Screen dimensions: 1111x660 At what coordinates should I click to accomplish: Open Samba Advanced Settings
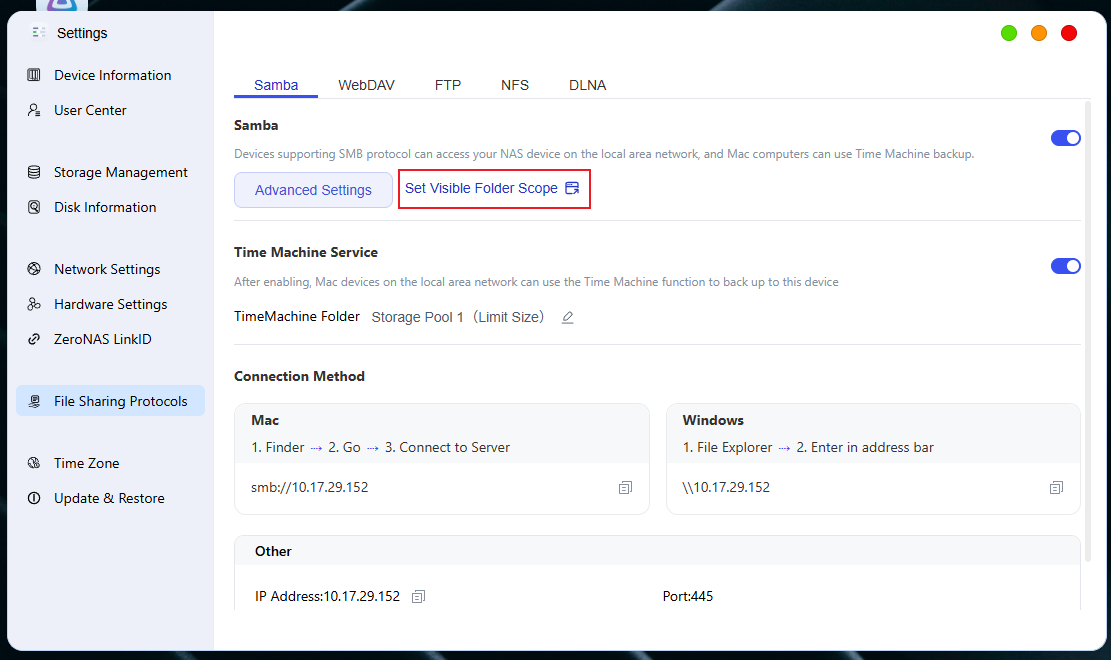313,190
